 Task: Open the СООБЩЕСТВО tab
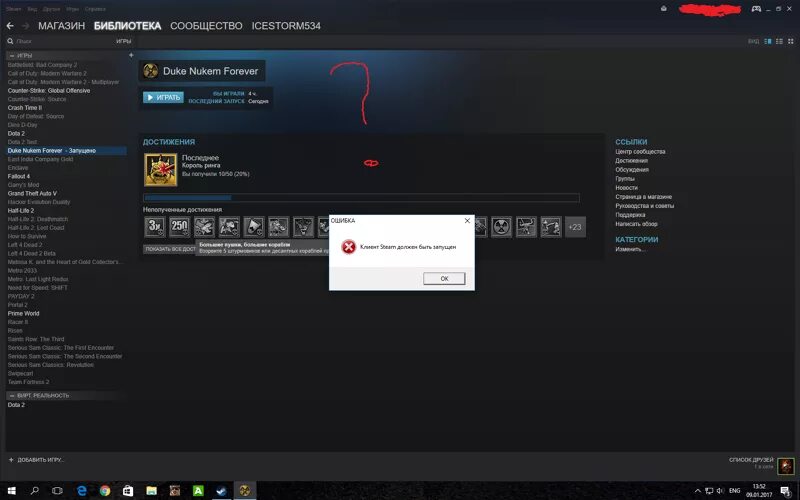pyautogui.click(x=206, y=26)
